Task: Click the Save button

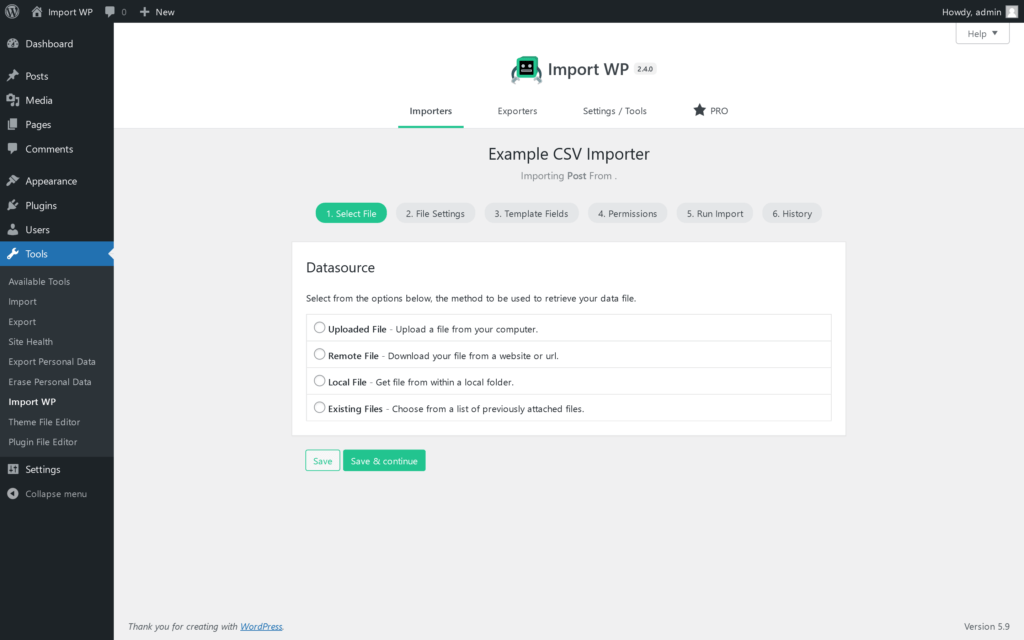Action: (x=323, y=460)
